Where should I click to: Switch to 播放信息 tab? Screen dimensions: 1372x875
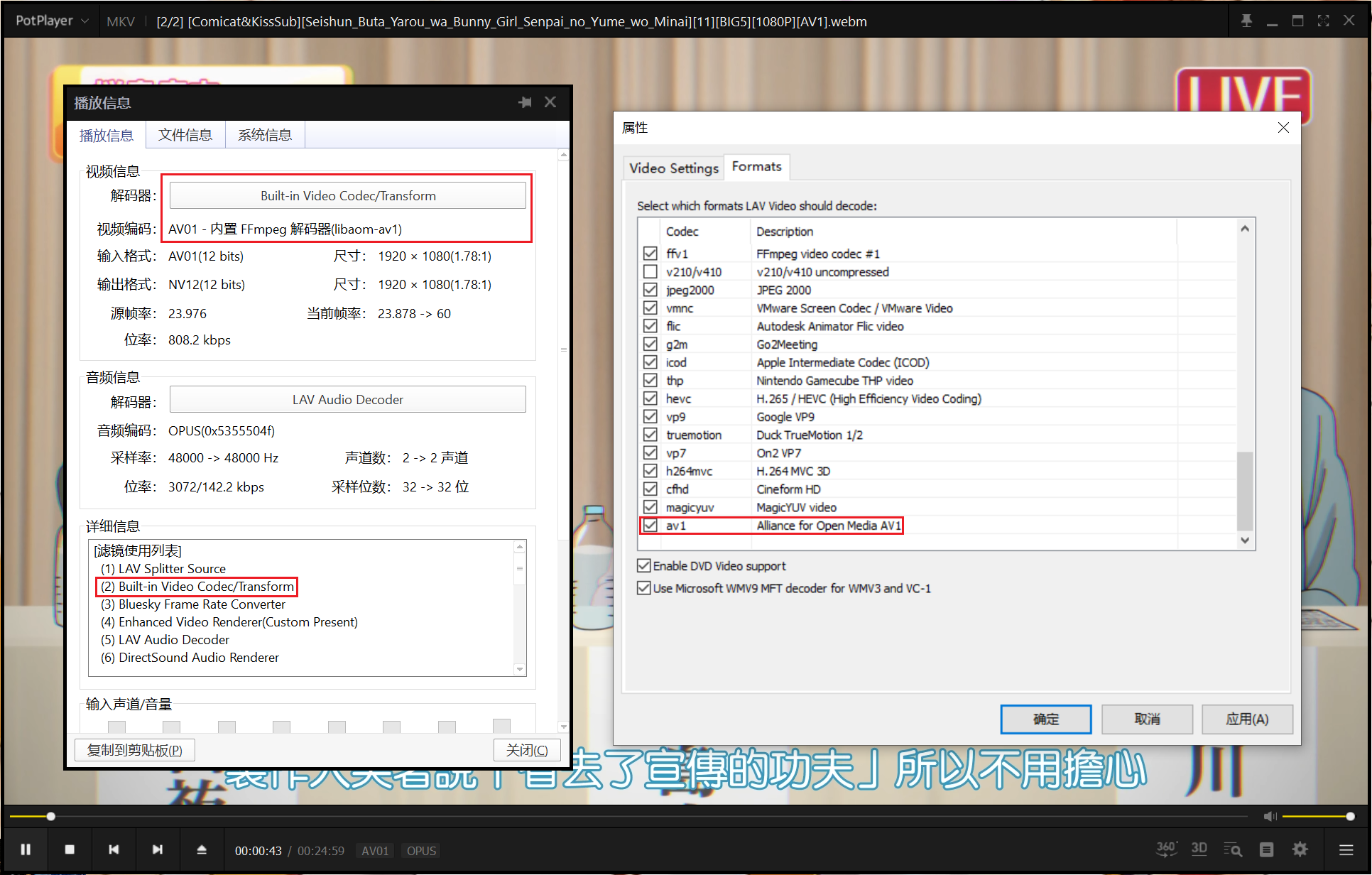click(x=107, y=135)
